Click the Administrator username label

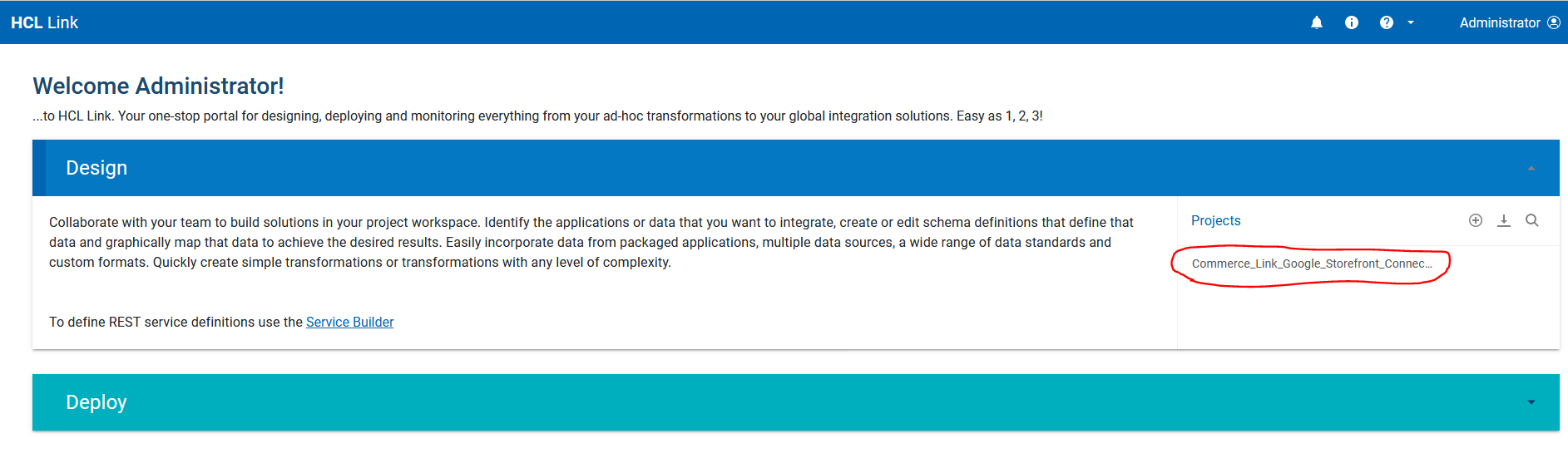tap(1500, 22)
